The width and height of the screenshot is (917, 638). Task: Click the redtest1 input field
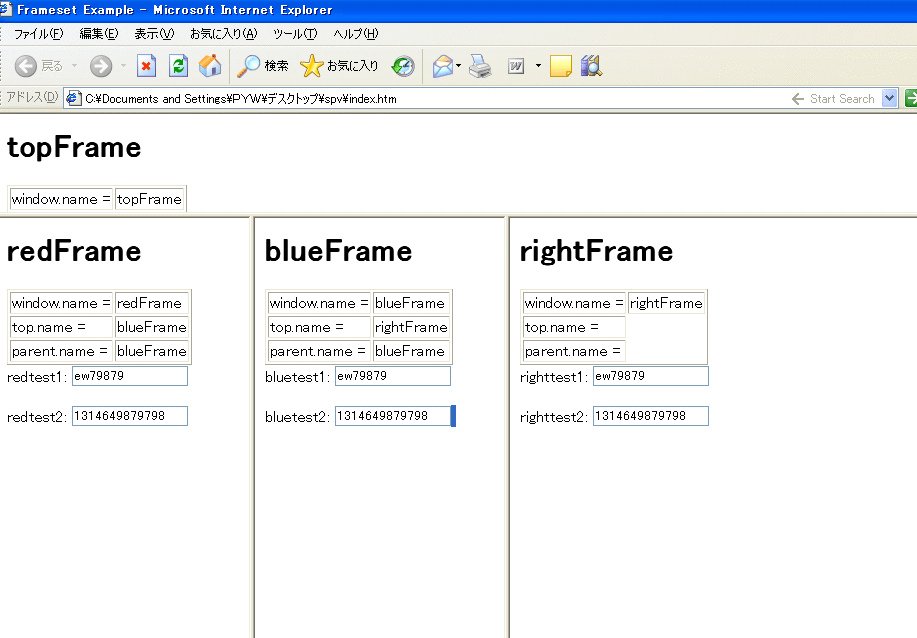click(x=130, y=376)
